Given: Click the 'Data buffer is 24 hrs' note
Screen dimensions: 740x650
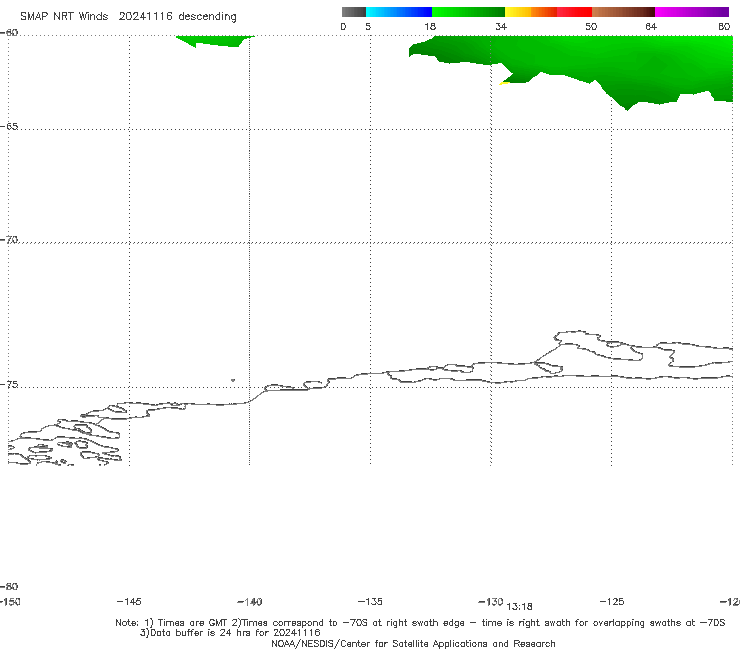Looking at the screenshot, I should [230, 633].
